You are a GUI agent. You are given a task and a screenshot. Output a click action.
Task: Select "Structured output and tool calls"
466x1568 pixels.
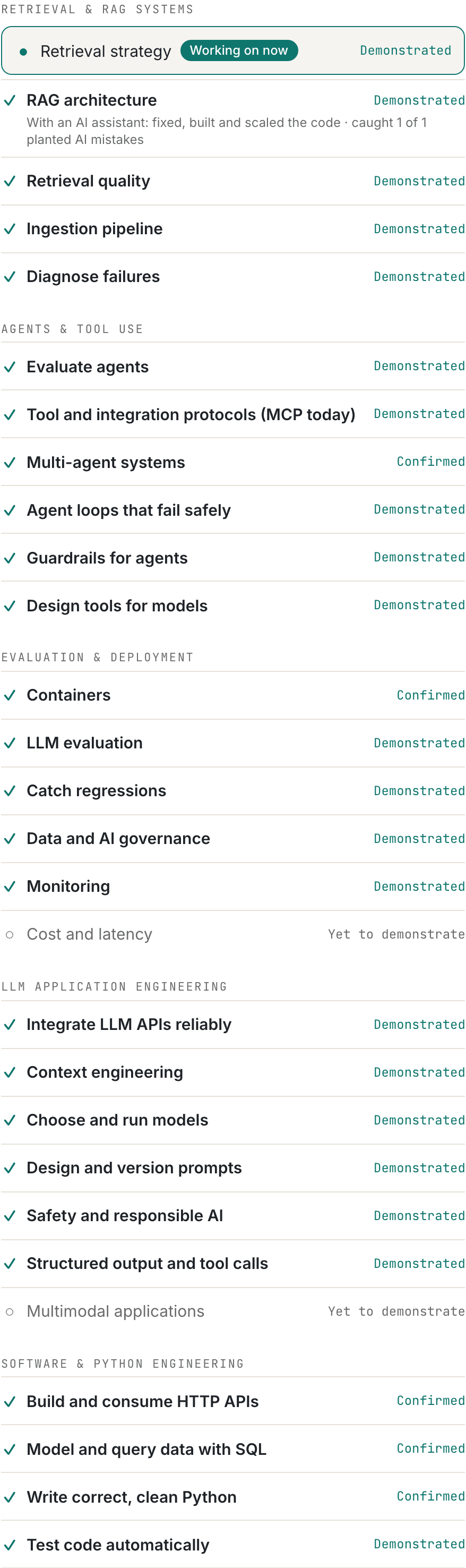[147, 1264]
